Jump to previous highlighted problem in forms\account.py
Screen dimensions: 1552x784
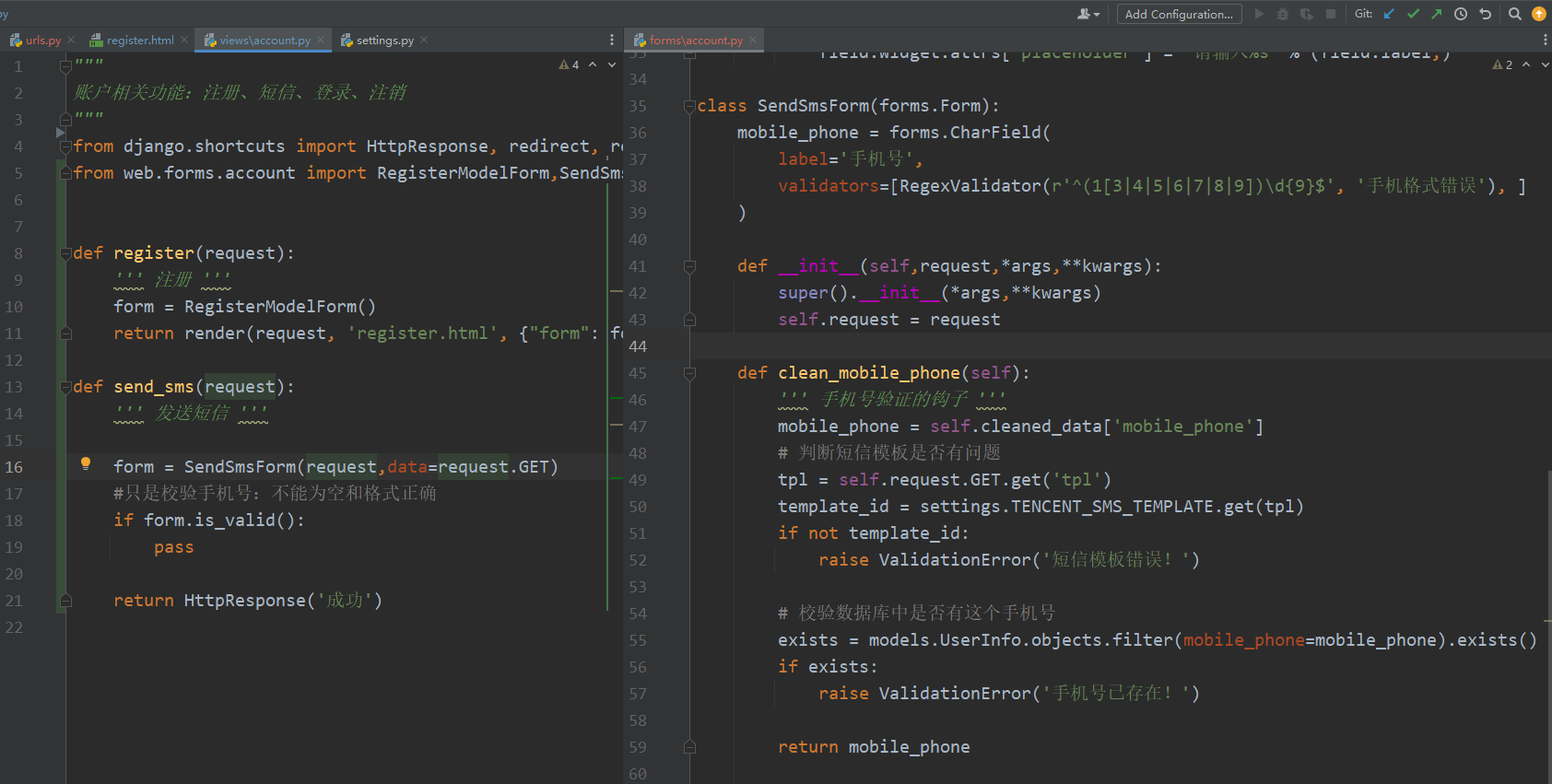click(1526, 64)
